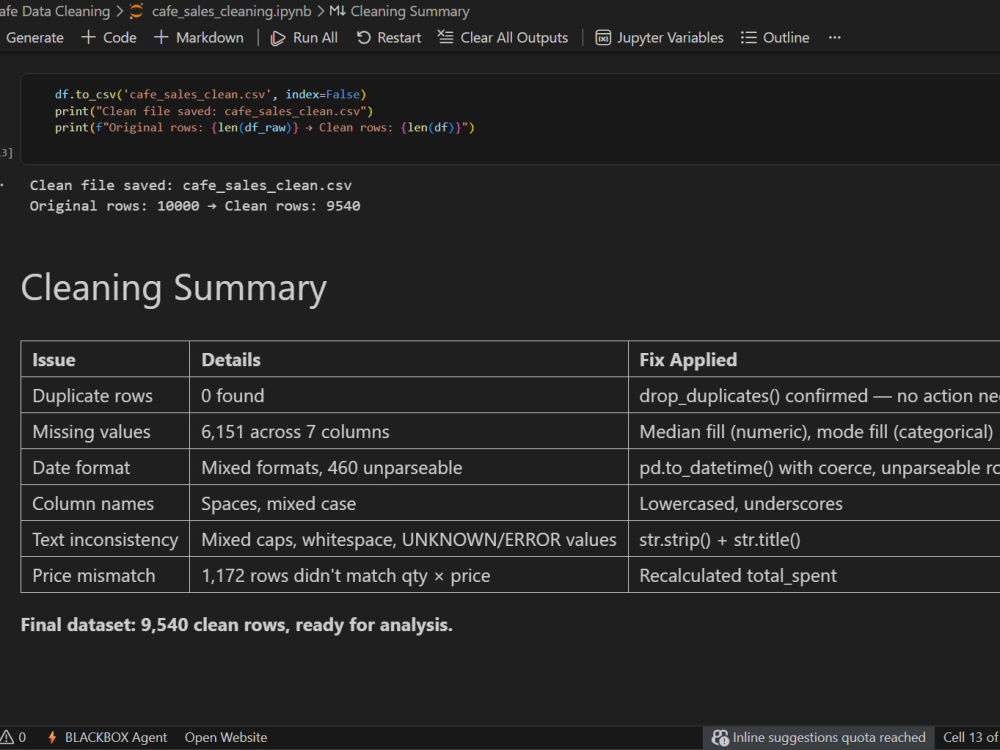This screenshot has height=750, width=1000.
Task: Click the Text inconsistency table cell
Action: (105, 540)
